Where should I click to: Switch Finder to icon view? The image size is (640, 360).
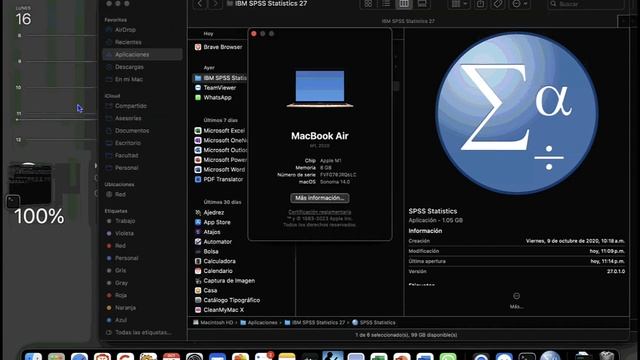point(368,4)
